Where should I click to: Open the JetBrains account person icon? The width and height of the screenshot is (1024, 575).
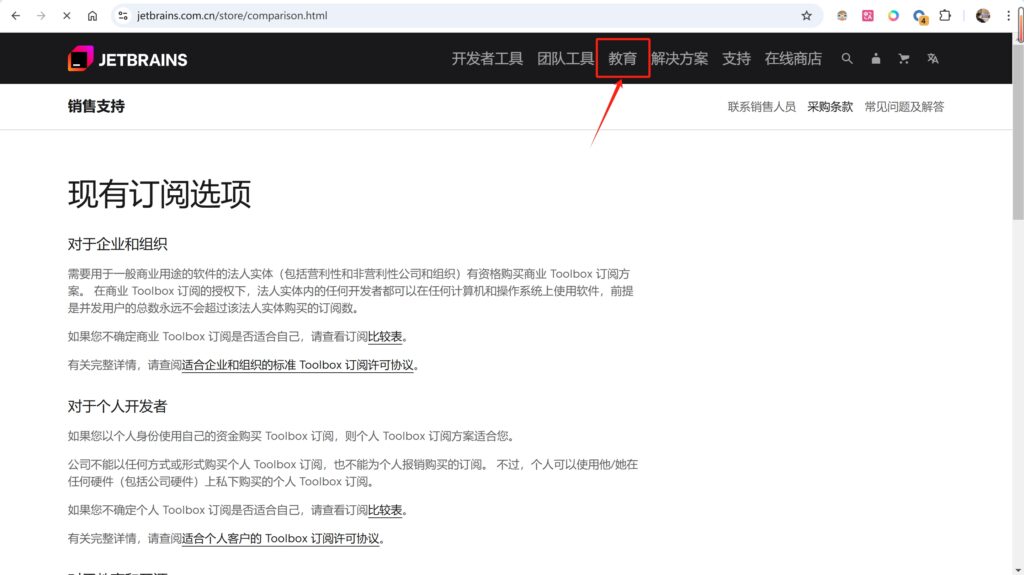(876, 59)
